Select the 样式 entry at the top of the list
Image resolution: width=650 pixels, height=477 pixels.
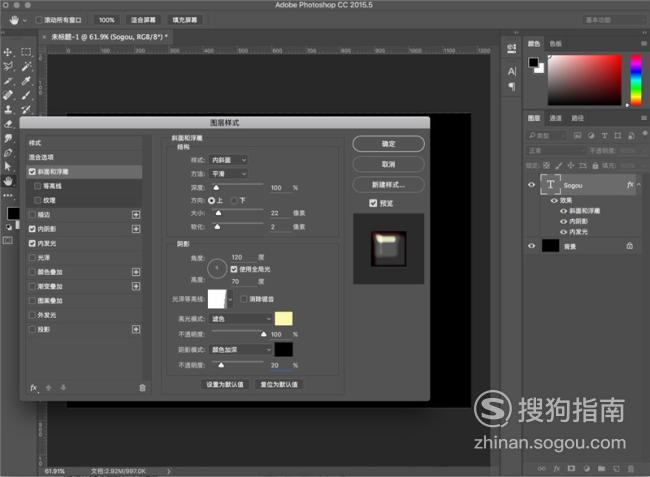[x=84, y=143]
